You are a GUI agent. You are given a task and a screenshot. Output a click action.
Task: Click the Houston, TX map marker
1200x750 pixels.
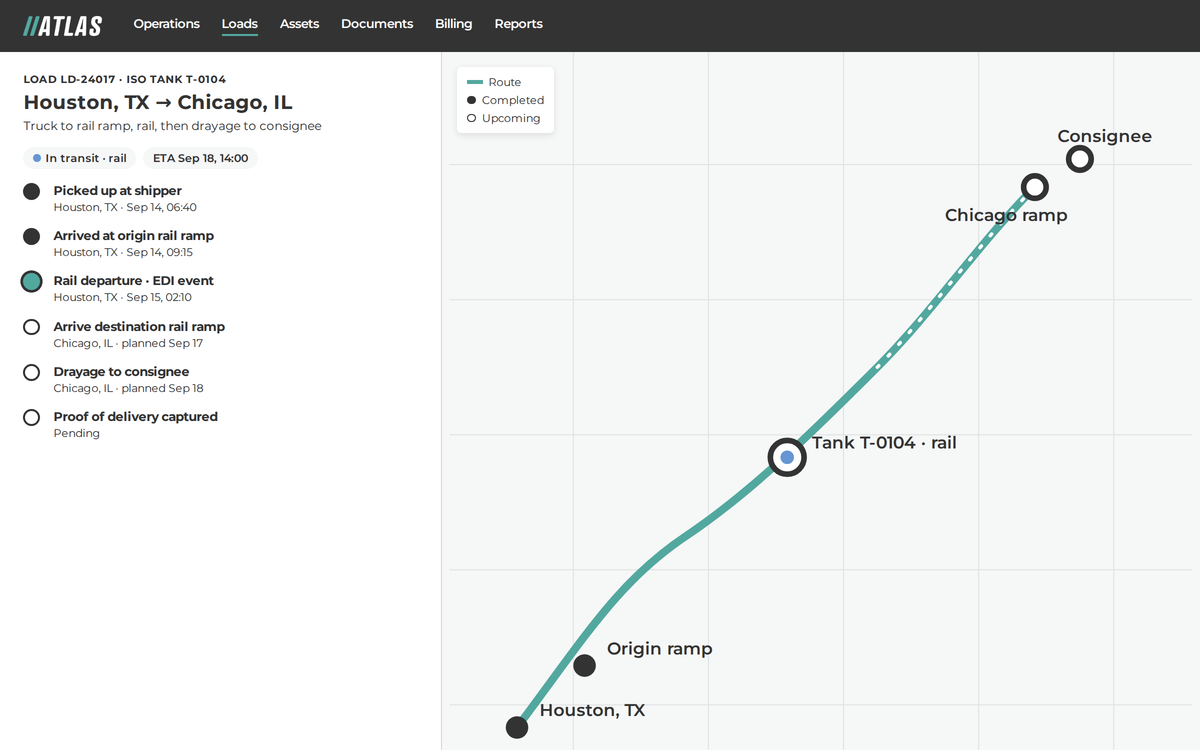517,727
